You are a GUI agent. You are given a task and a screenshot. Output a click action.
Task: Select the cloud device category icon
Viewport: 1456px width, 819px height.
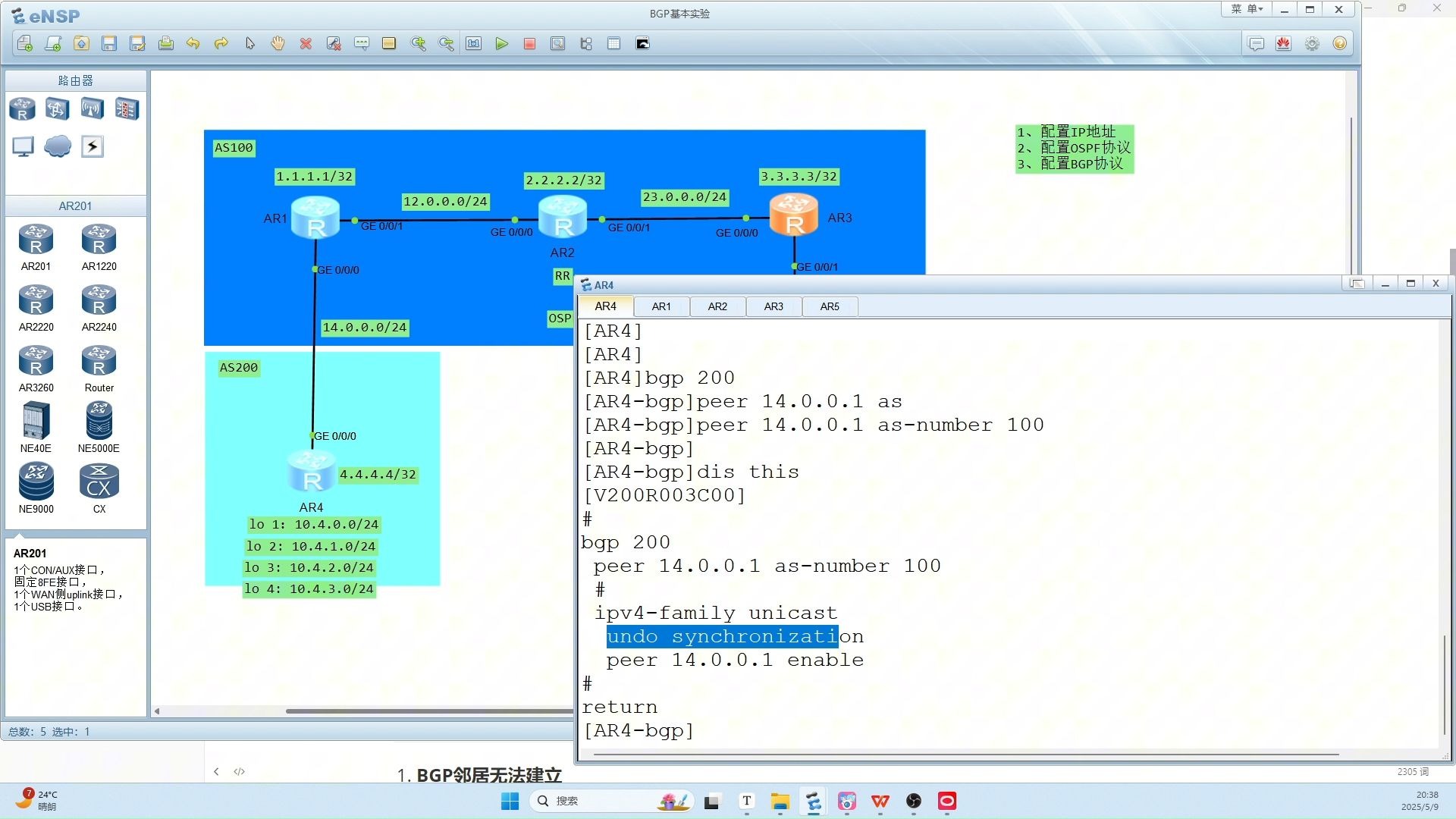[x=58, y=146]
